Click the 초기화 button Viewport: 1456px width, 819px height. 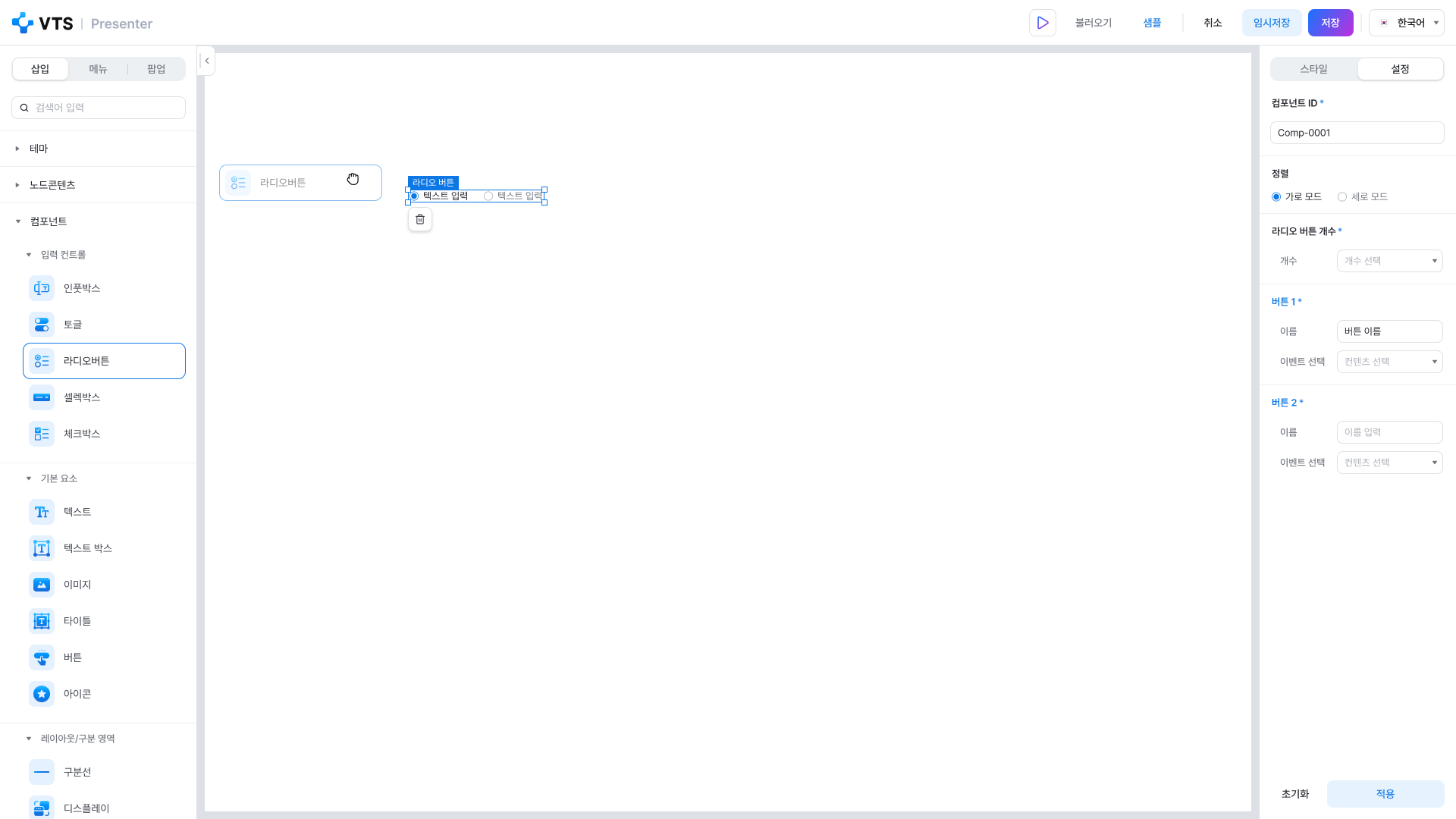coord(1295,794)
